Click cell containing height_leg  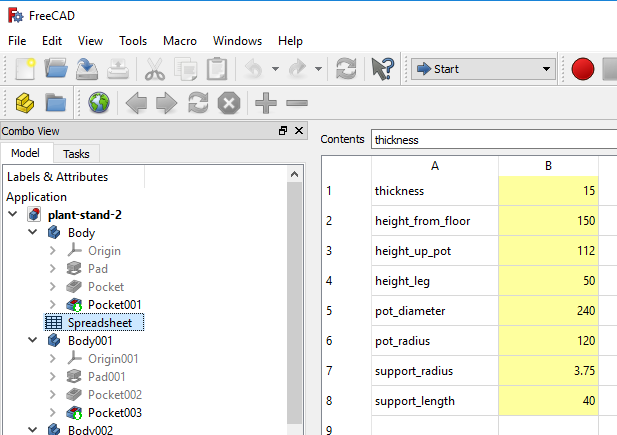coord(435,281)
